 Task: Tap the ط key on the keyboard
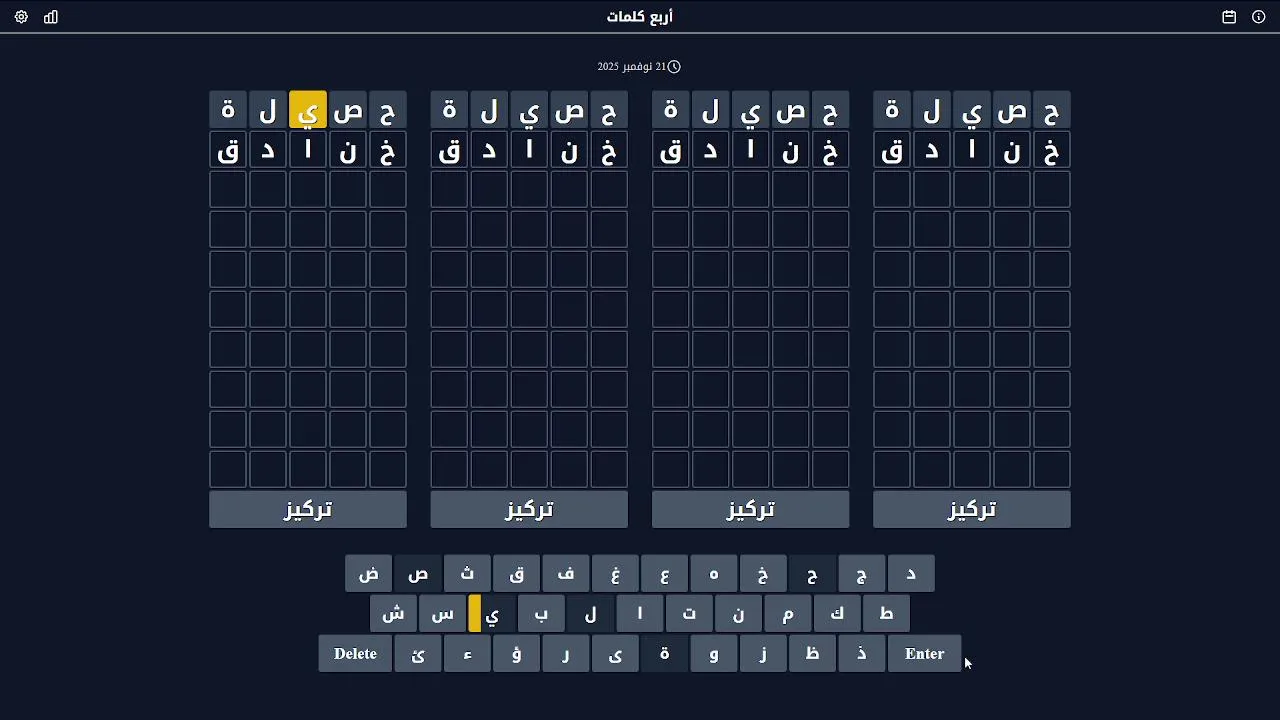pos(886,614)
